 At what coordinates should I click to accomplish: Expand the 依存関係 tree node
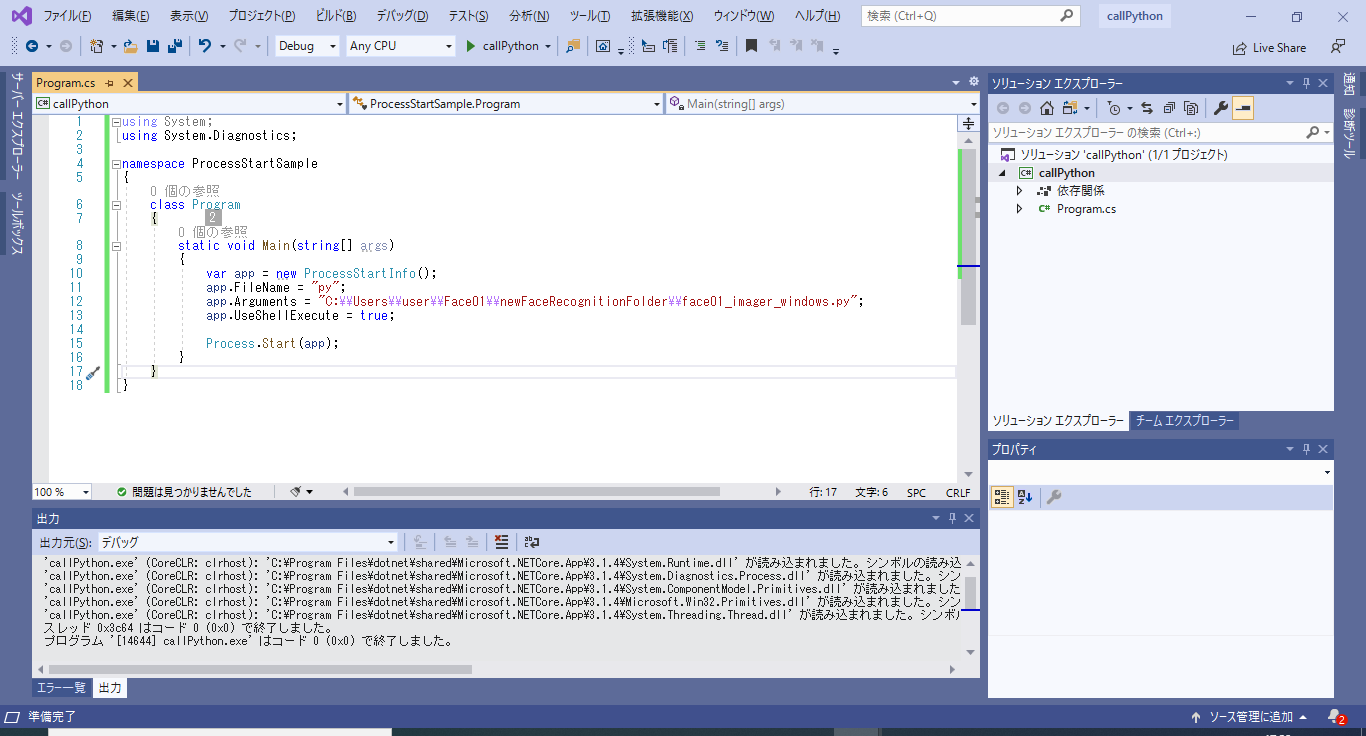[x=1019, y=191]
